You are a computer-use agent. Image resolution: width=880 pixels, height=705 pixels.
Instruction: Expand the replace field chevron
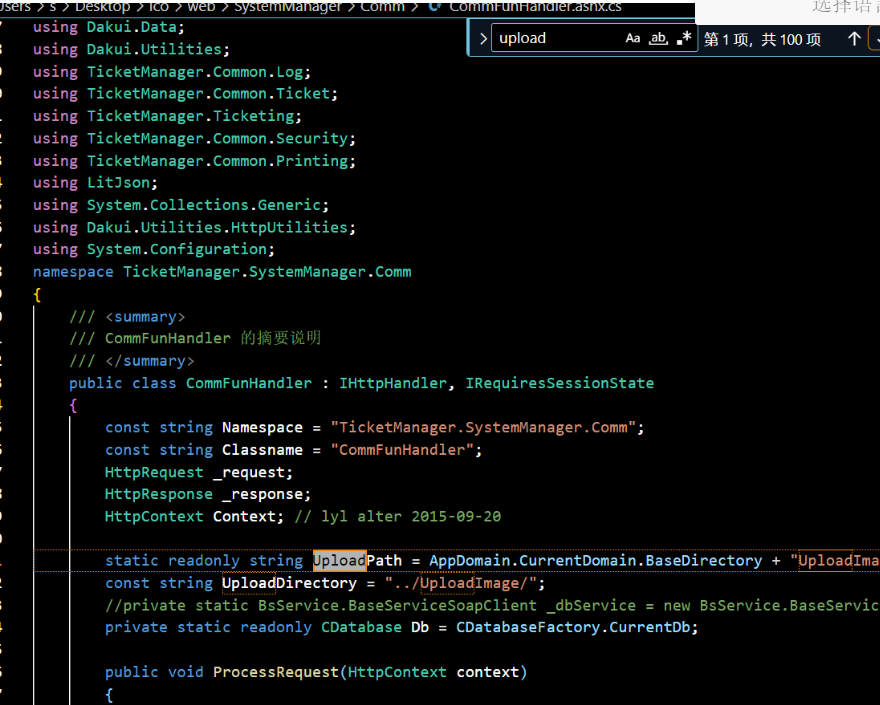pos(483,39)
